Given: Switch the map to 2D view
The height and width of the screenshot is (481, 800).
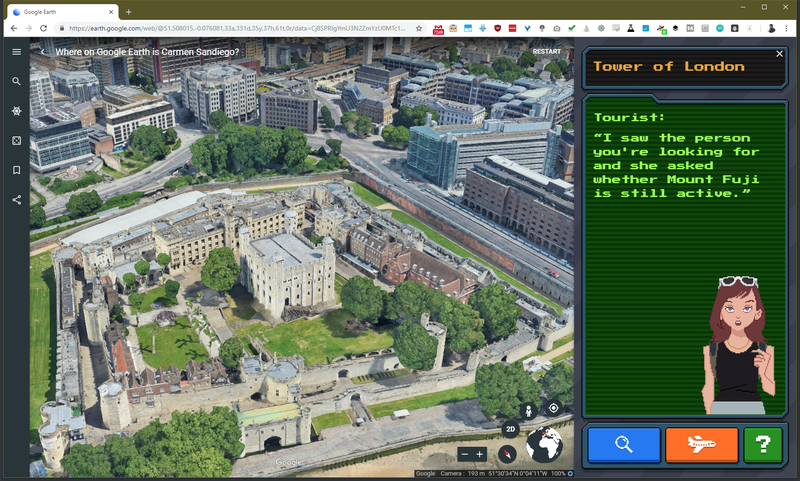Looking at the screenshot, I should (510, 429).
